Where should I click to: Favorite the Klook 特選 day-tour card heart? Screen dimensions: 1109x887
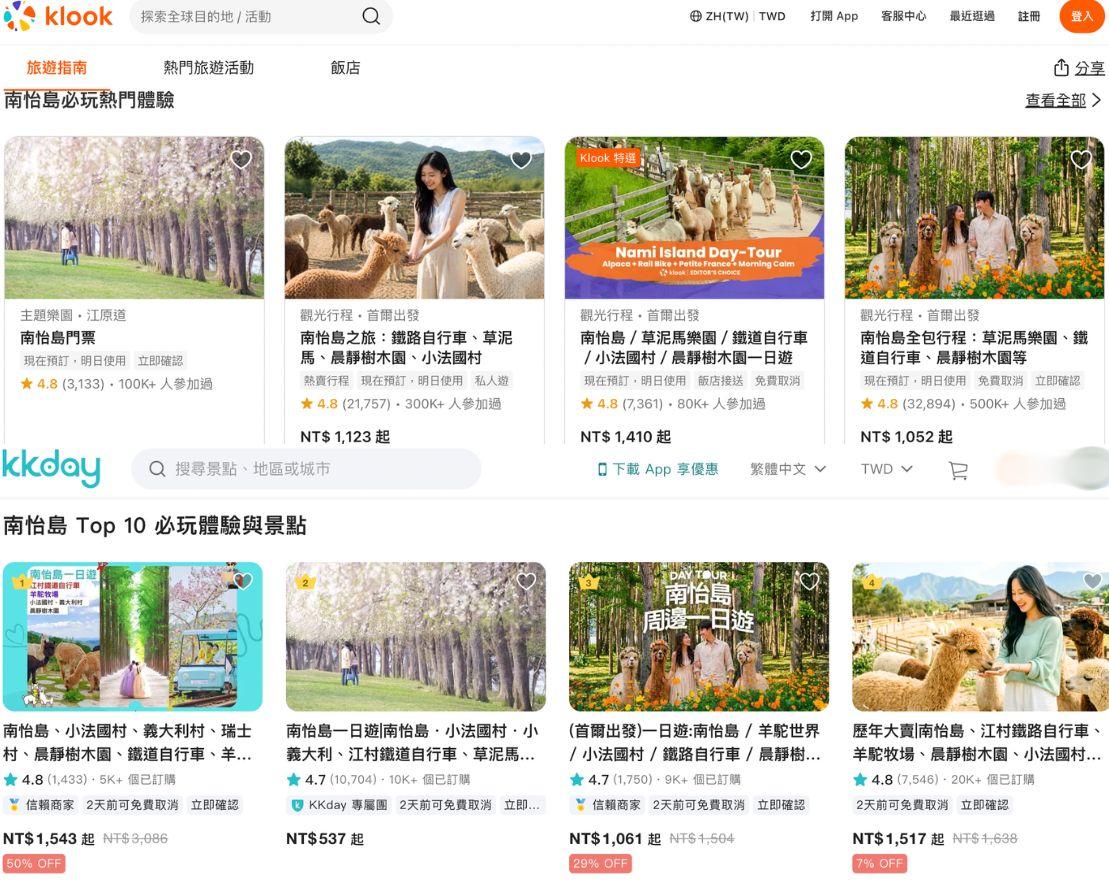coord(801,159)
